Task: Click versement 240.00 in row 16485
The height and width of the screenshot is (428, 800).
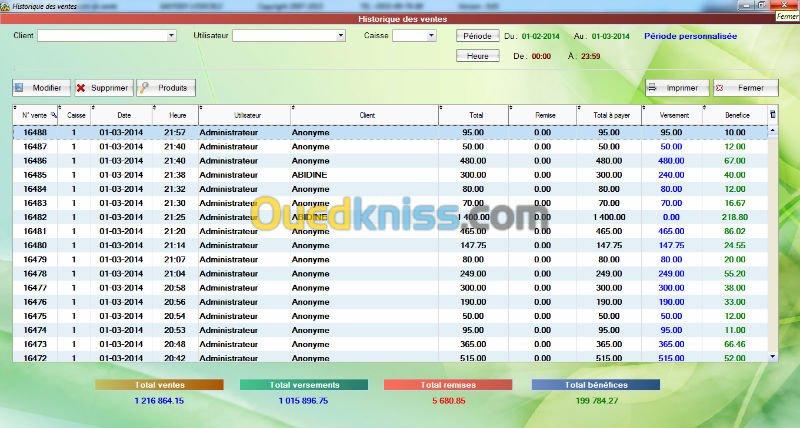Action: (671, 175)
